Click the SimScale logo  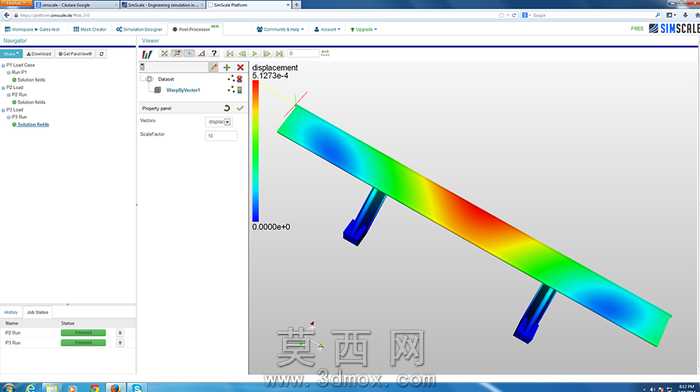click(674, 29)
